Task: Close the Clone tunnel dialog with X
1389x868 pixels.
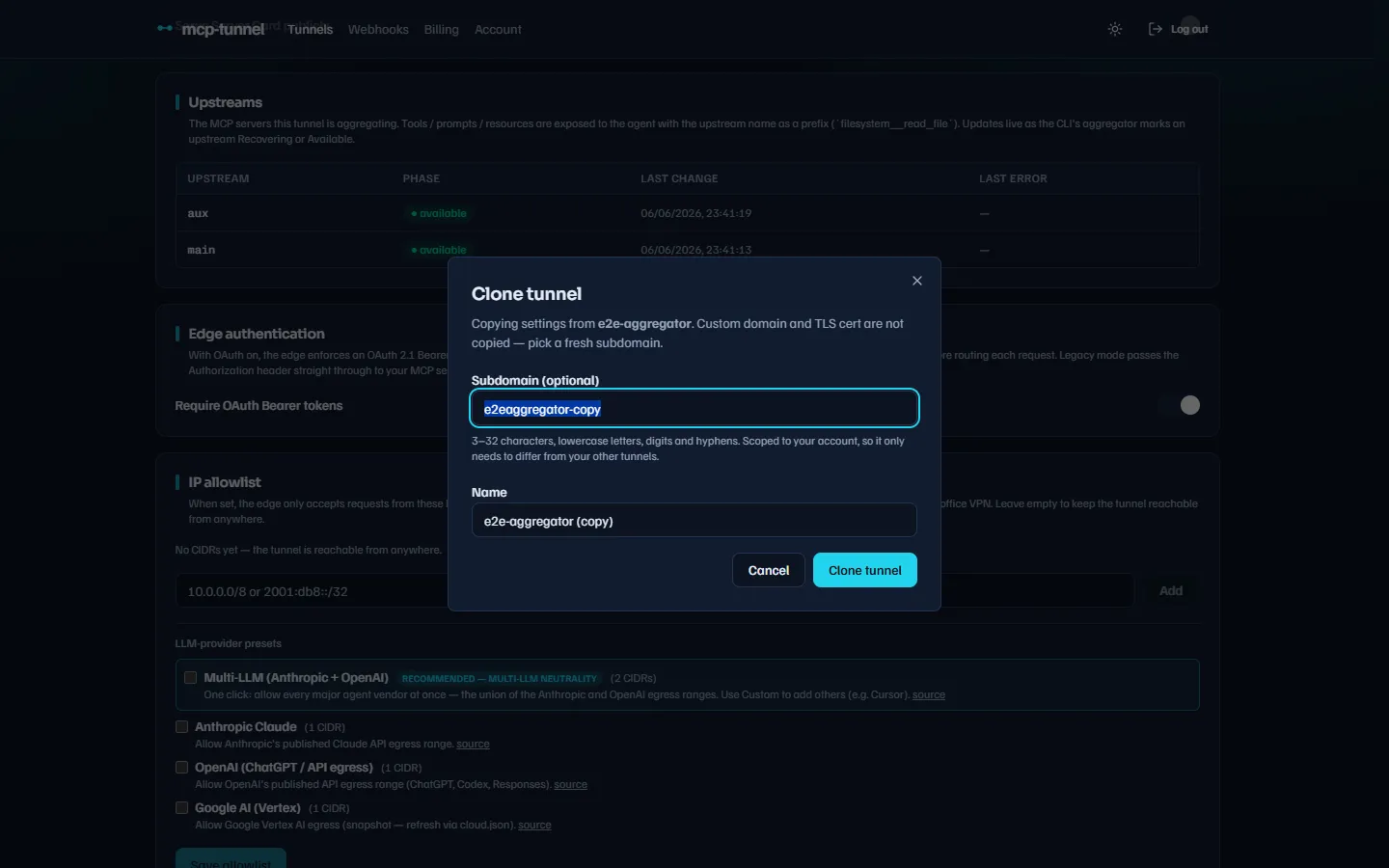Action: coord(917,281)
